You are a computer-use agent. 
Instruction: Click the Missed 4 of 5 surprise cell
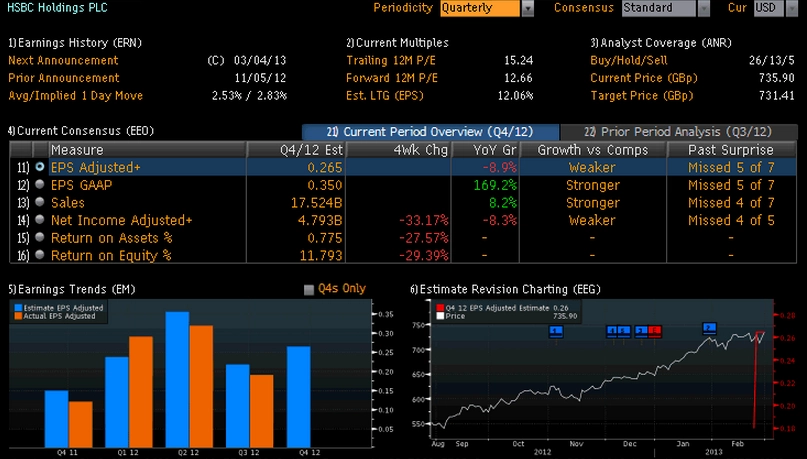click(x=731, y=220)
